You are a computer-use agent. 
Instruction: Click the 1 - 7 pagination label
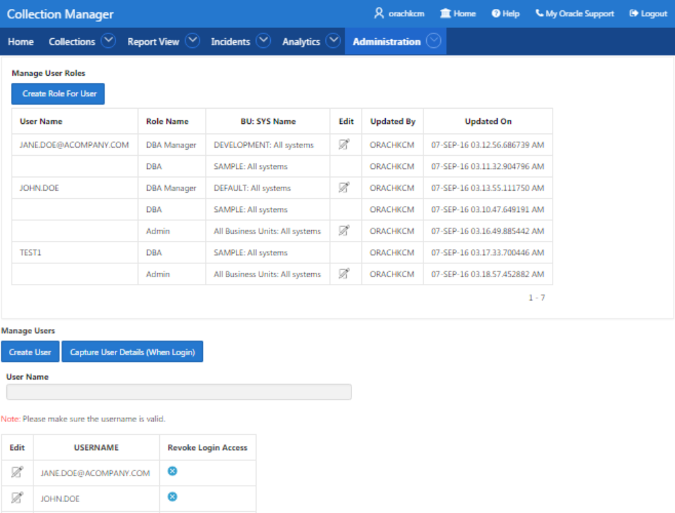coord(536,297)
